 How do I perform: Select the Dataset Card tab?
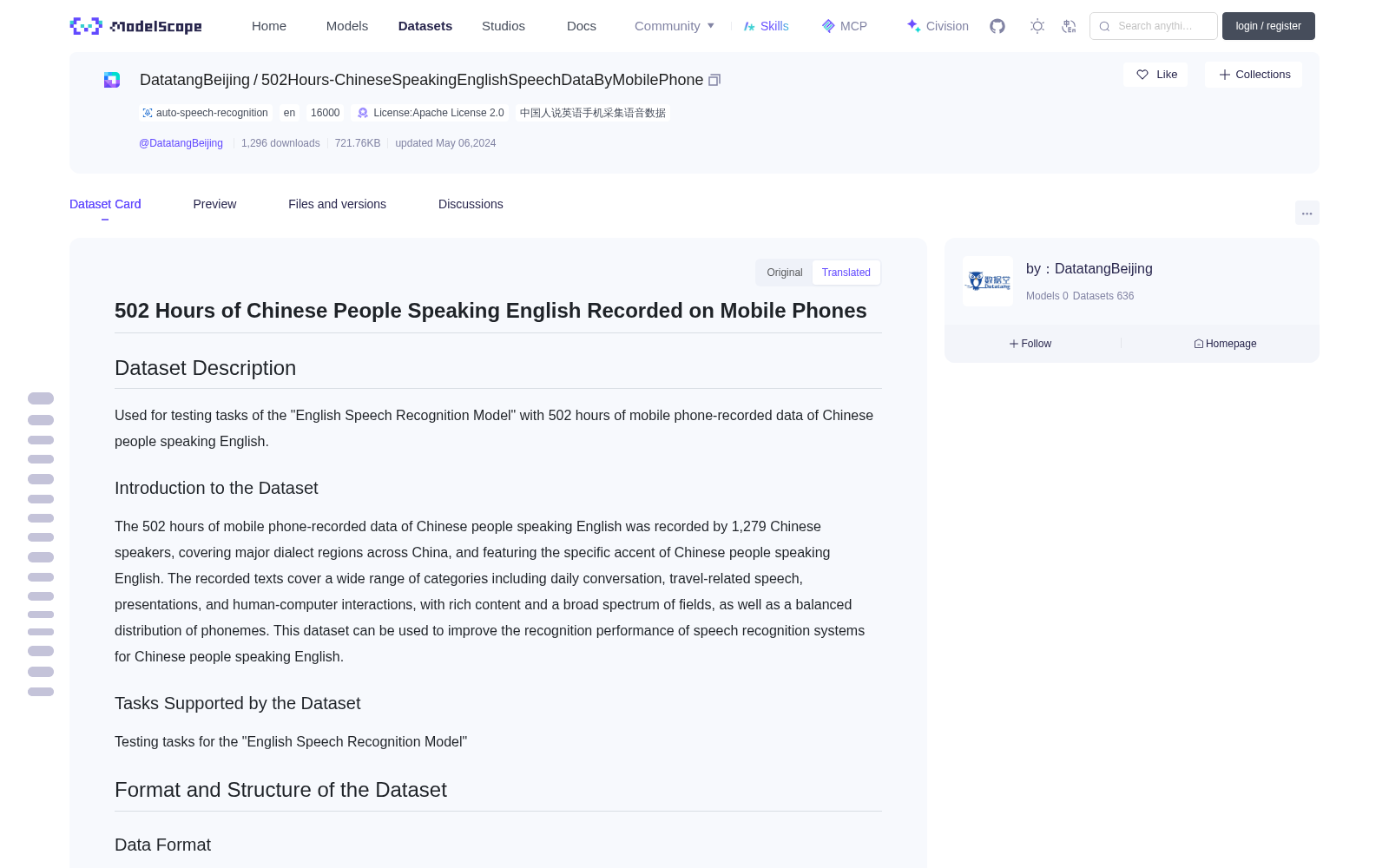(x=105, y=204)
